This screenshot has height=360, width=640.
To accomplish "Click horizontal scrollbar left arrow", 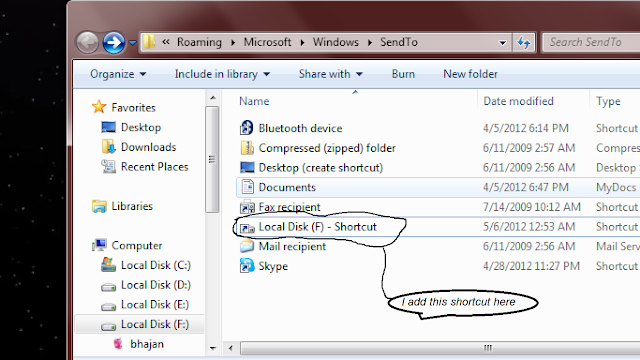I will [231, 348].
